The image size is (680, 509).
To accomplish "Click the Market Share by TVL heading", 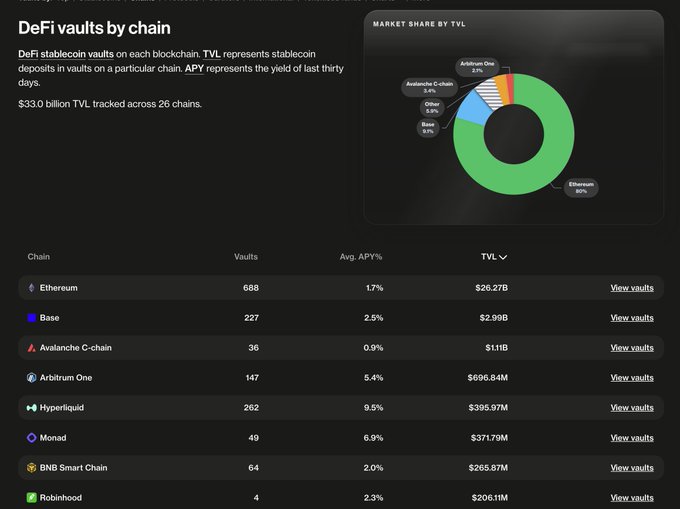I will click(x=419, y=24).
